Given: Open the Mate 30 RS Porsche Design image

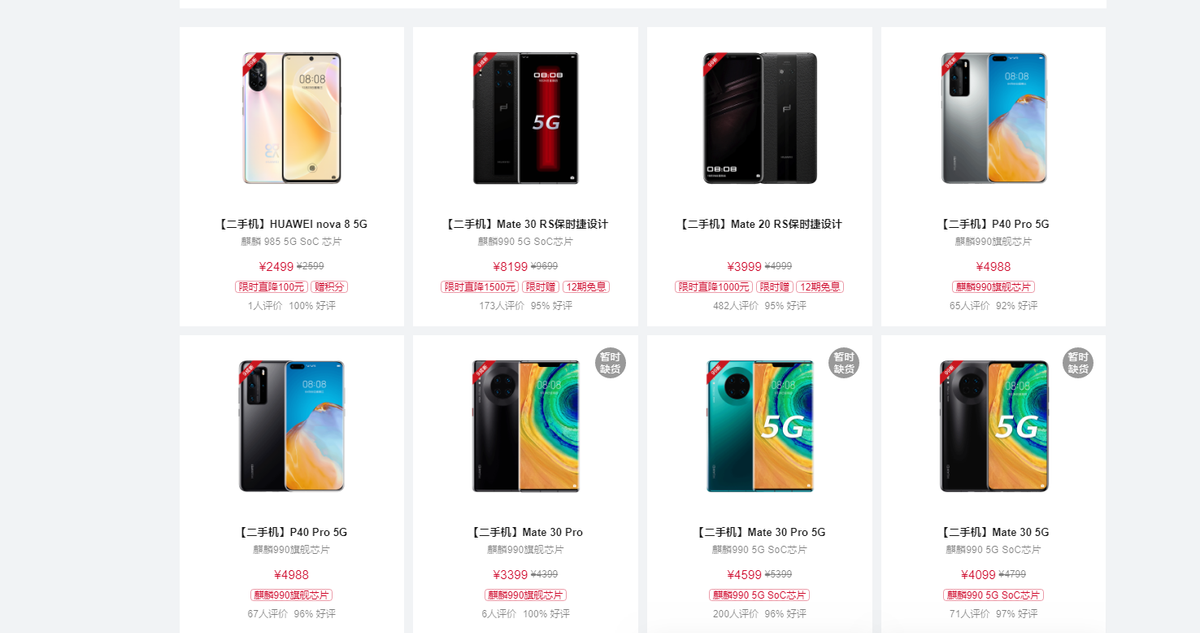Looking at the screenshot, I should tap(525, 118).
